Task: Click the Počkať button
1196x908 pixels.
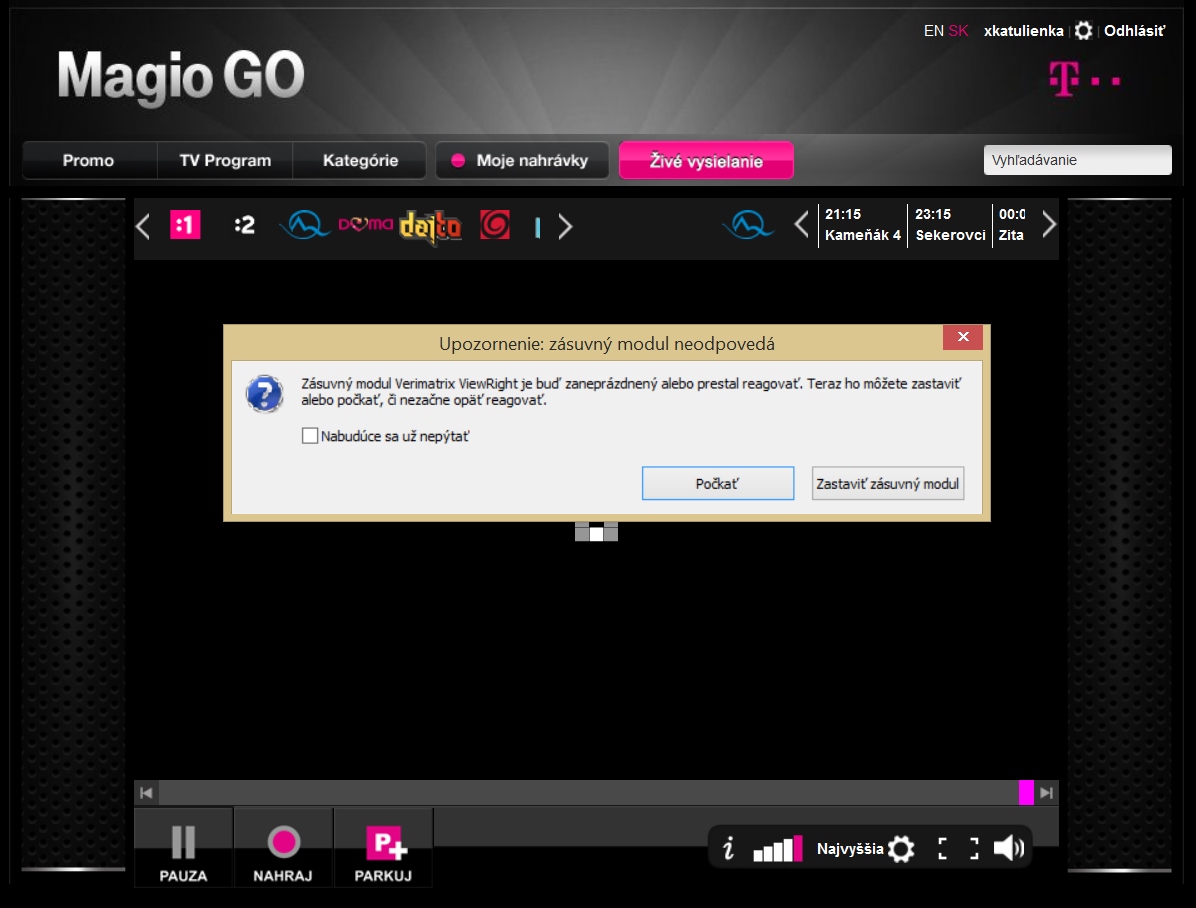Action: (718, 483)
